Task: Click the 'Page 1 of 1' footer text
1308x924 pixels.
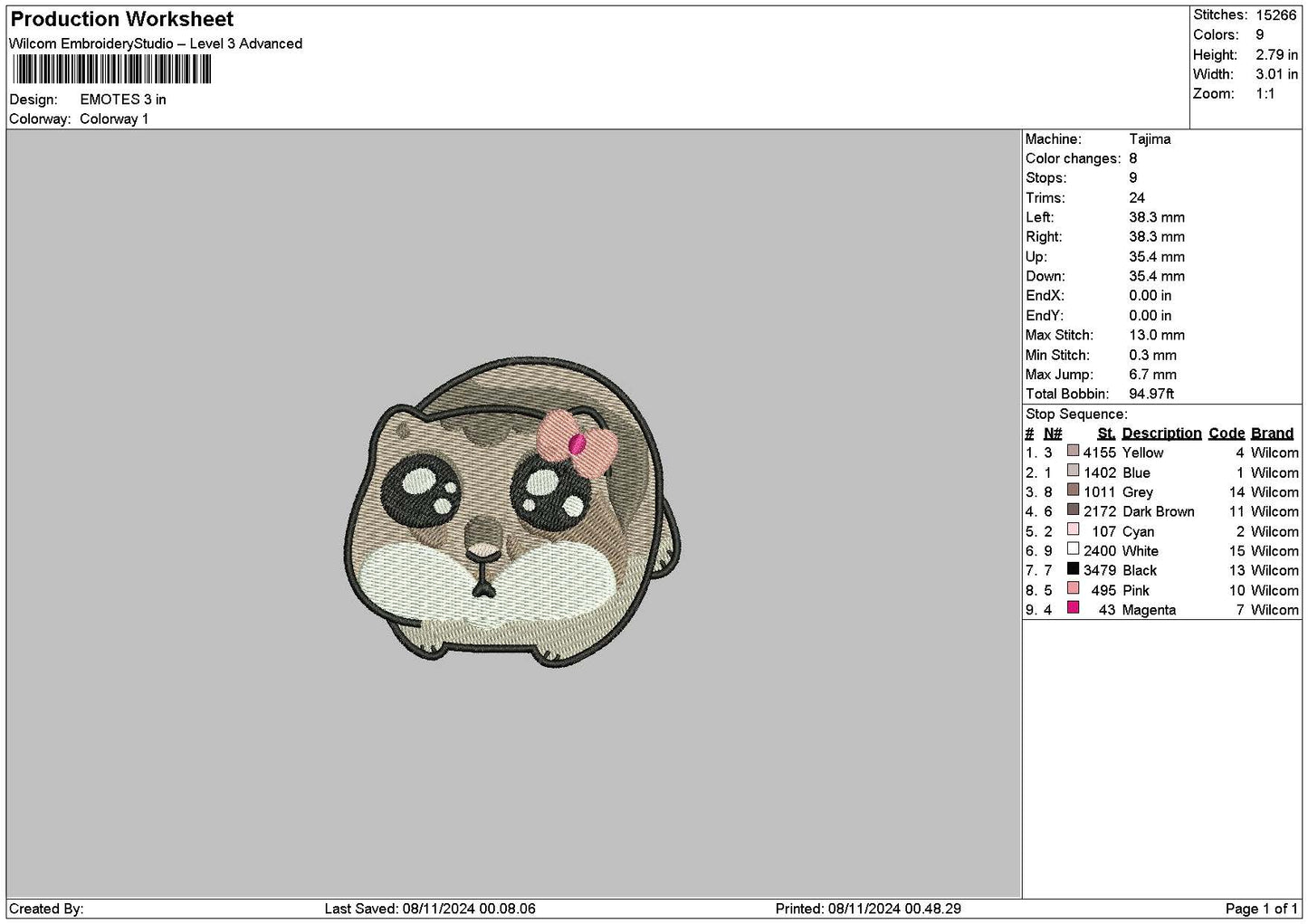Action: (x=1261, y=909)
